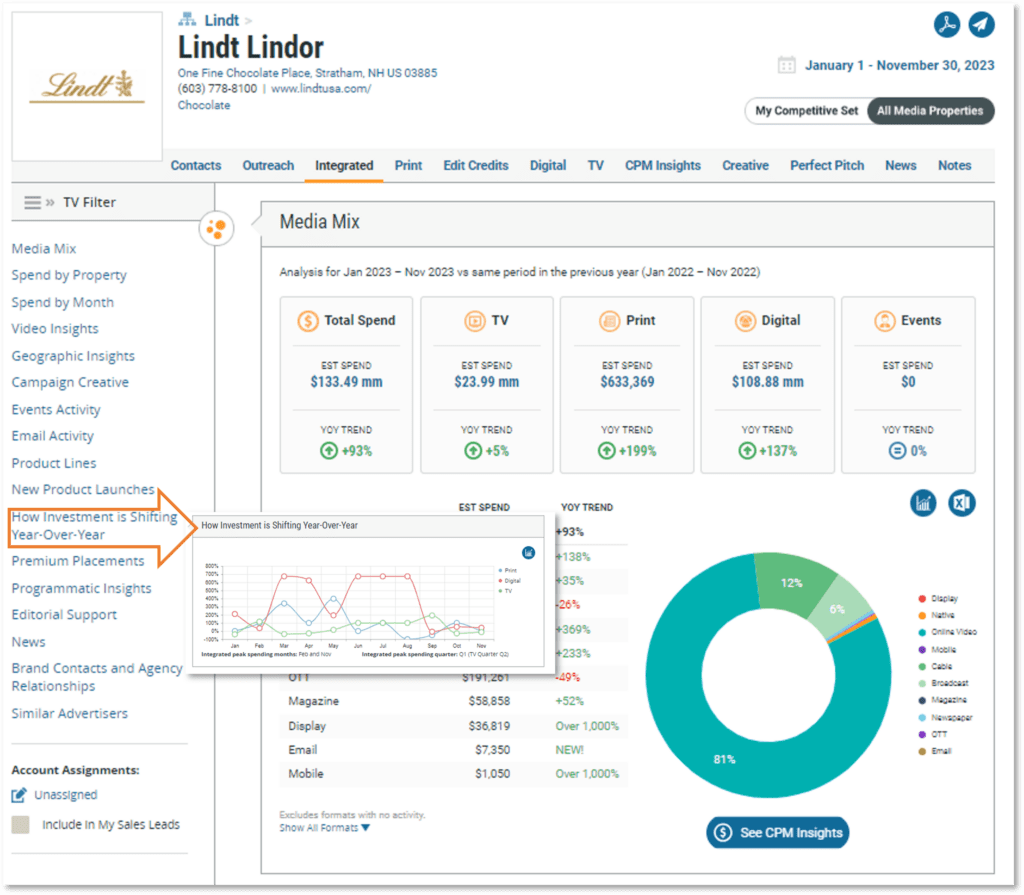1024x895 pixels.
Task: Click the Lindt organization hierarchy icon
Action: [x=187, y=20]
